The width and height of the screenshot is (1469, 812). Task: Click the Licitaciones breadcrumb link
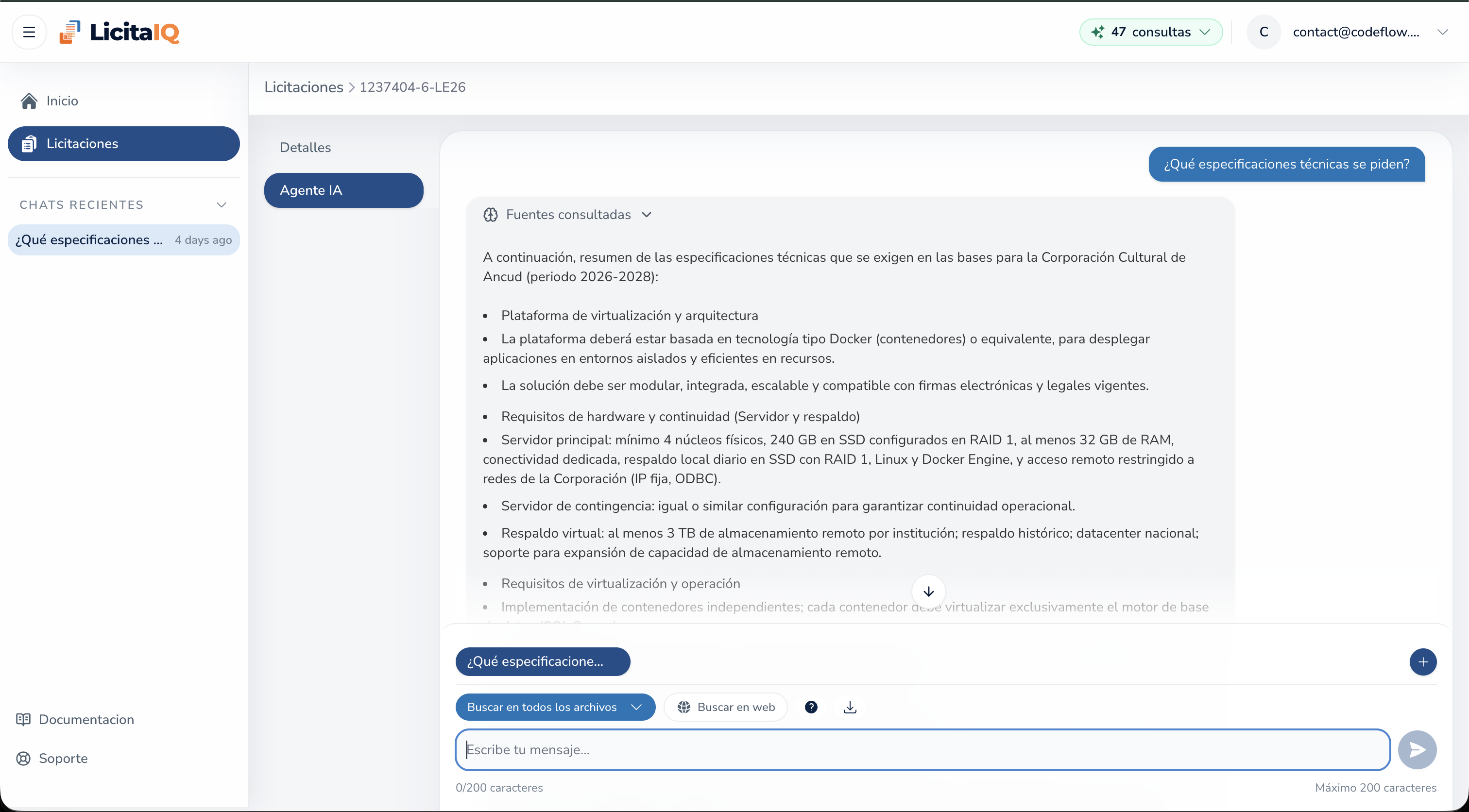coord(303,86)
